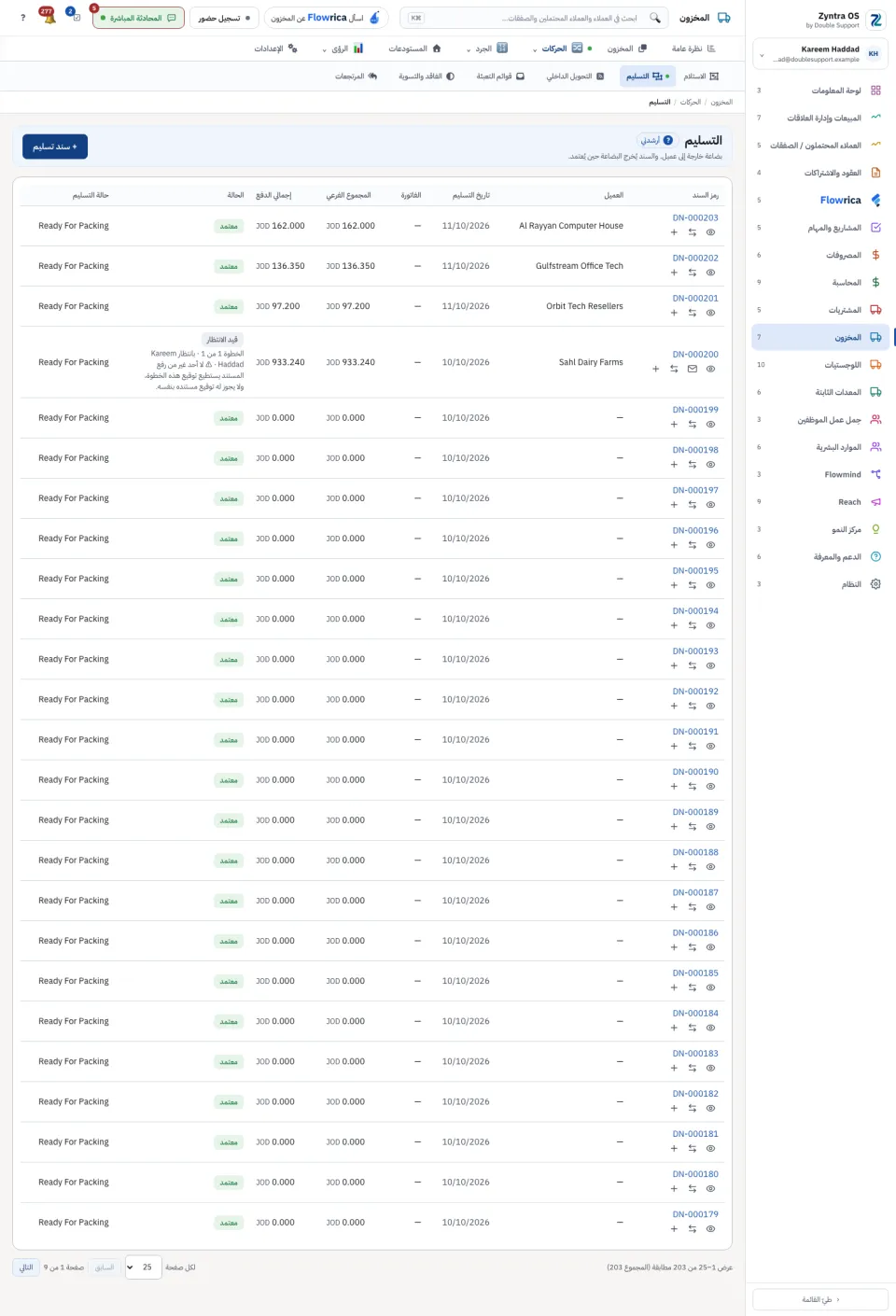The image size is (896, 1316).
Task: Open delivery note DN-000201 link
Action: coord(695,299)
